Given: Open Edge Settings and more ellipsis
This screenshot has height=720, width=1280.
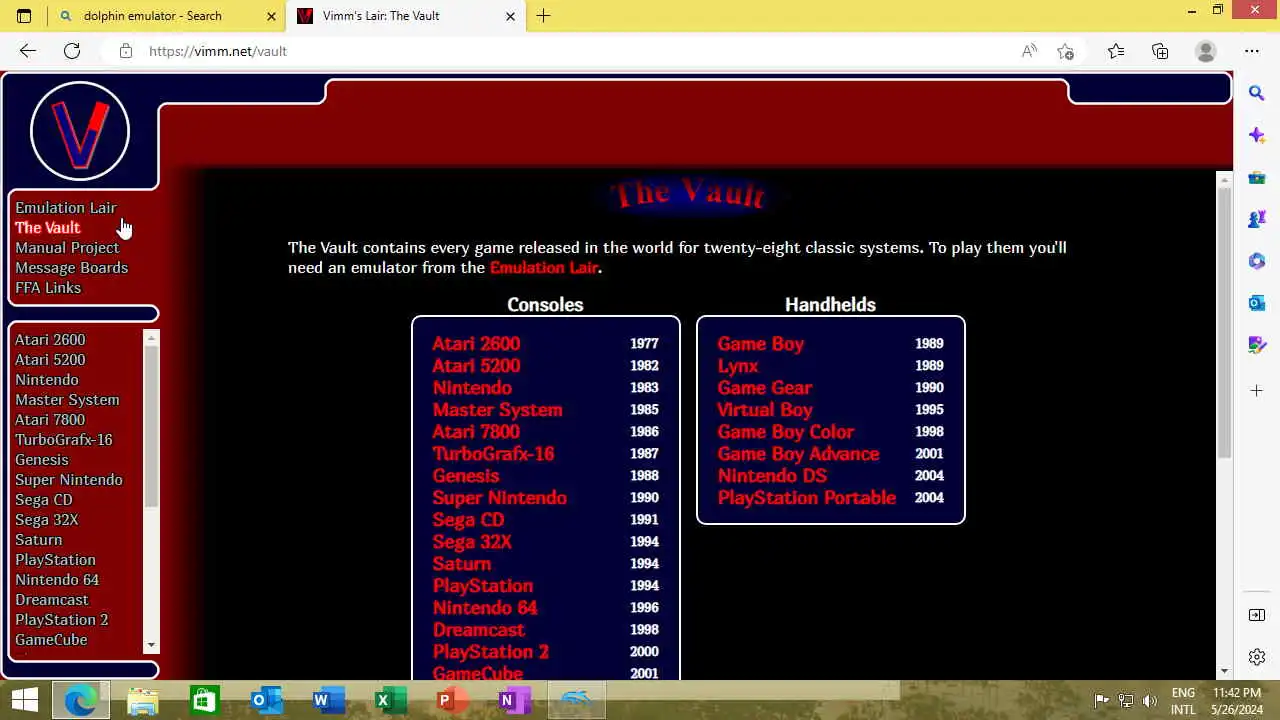Looking at the screenshot, I should [x=1252, y=51].
